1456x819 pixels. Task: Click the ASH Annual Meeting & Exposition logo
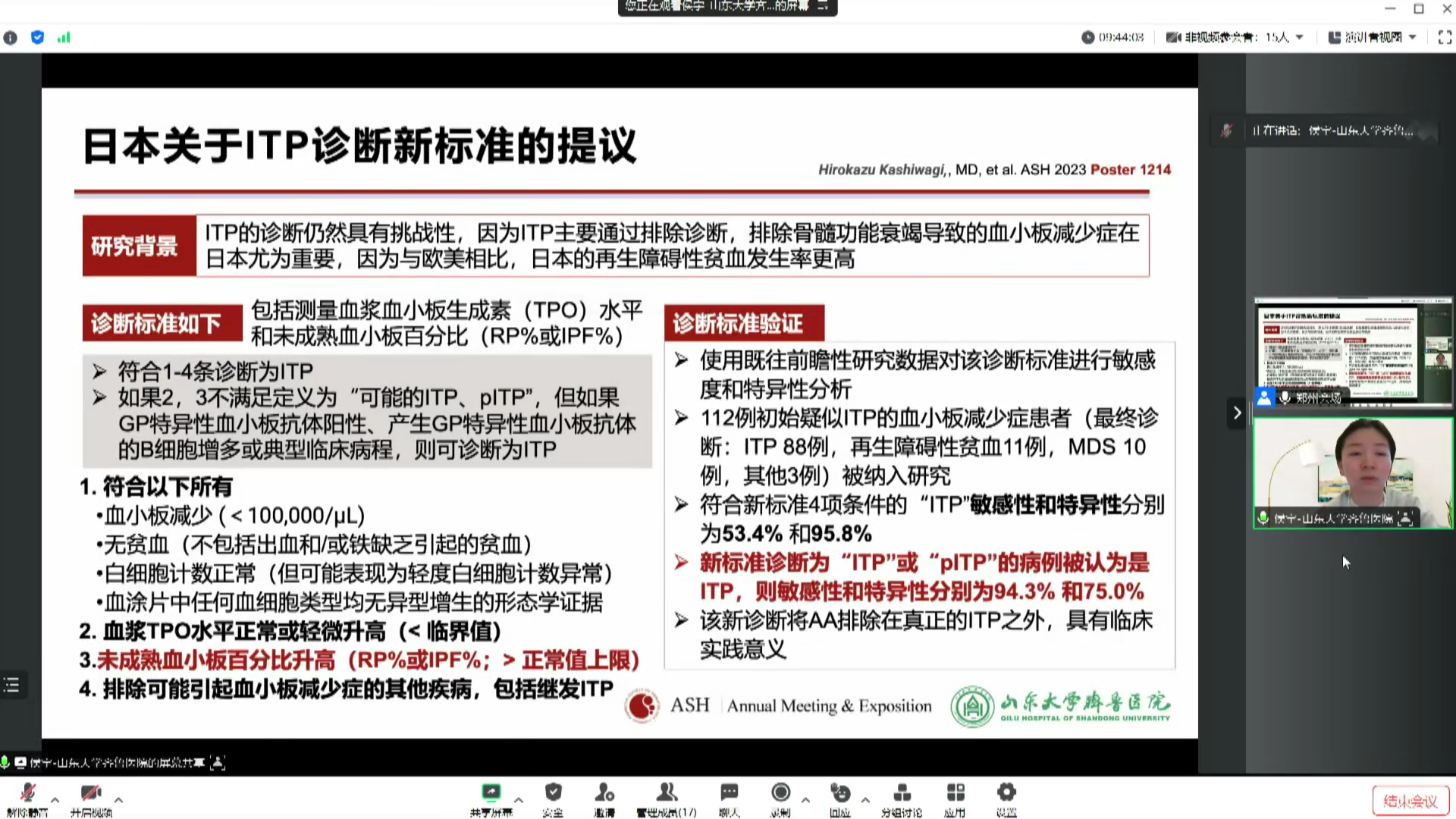coord(778,706)
